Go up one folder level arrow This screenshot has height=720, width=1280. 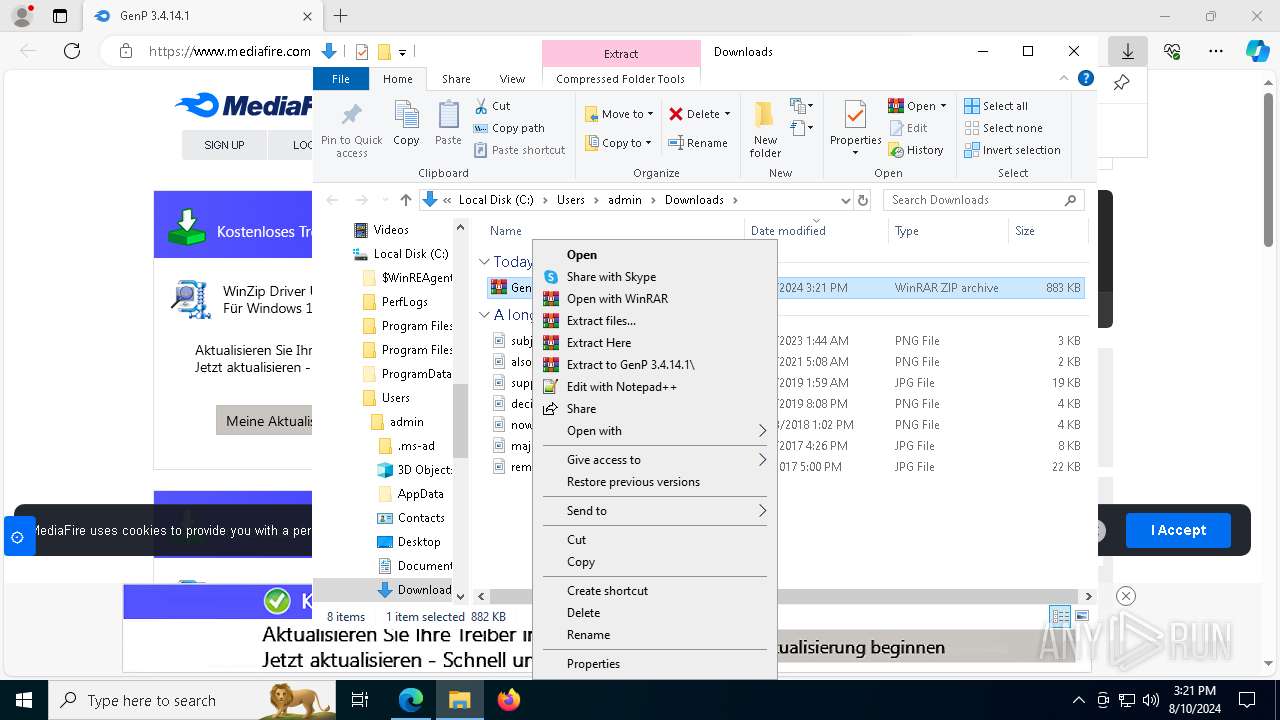(405, 200)
